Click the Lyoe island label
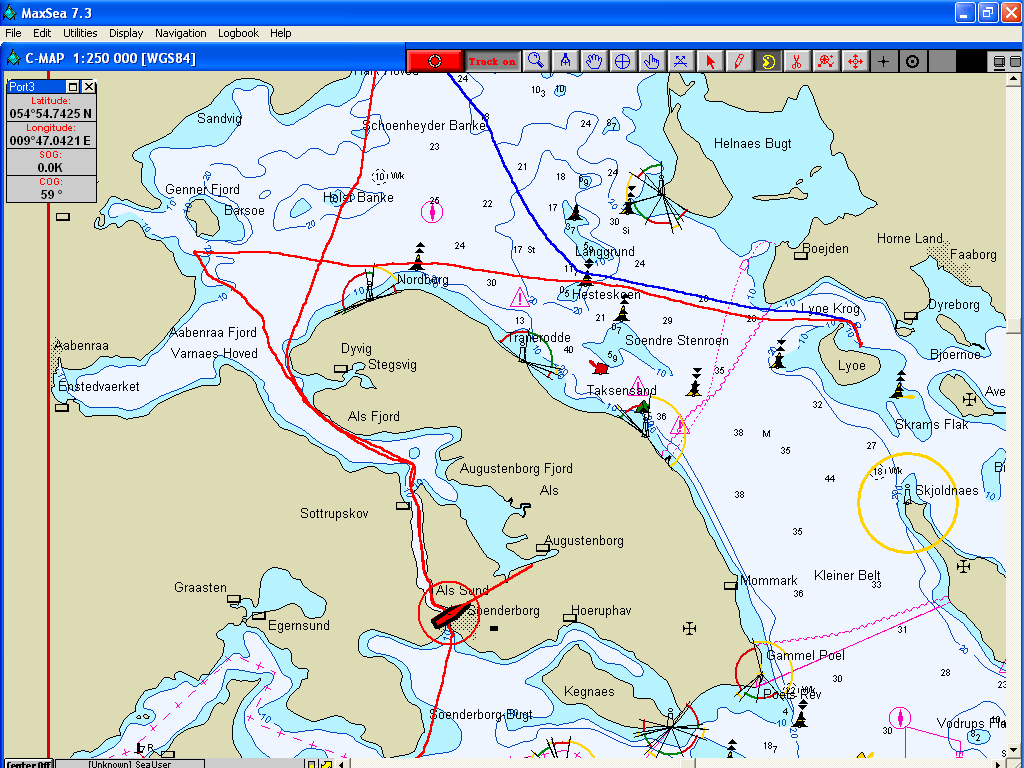Image resolution: width=1024 pixels, height=768 pixels. point(852,366)
